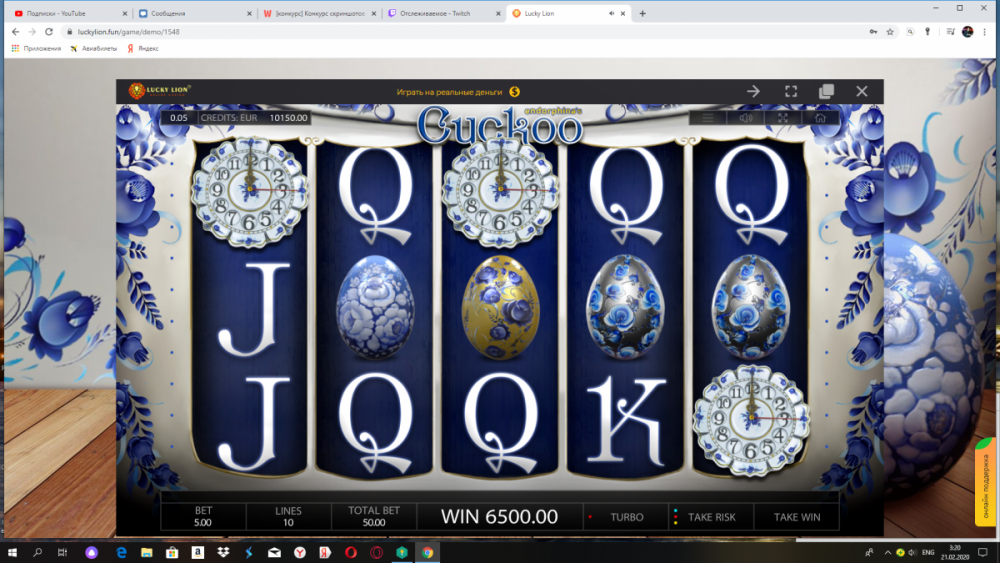Viewport: 1000px width, 563px height.
Task: Click the dollar coin icon
Action: 515,92
